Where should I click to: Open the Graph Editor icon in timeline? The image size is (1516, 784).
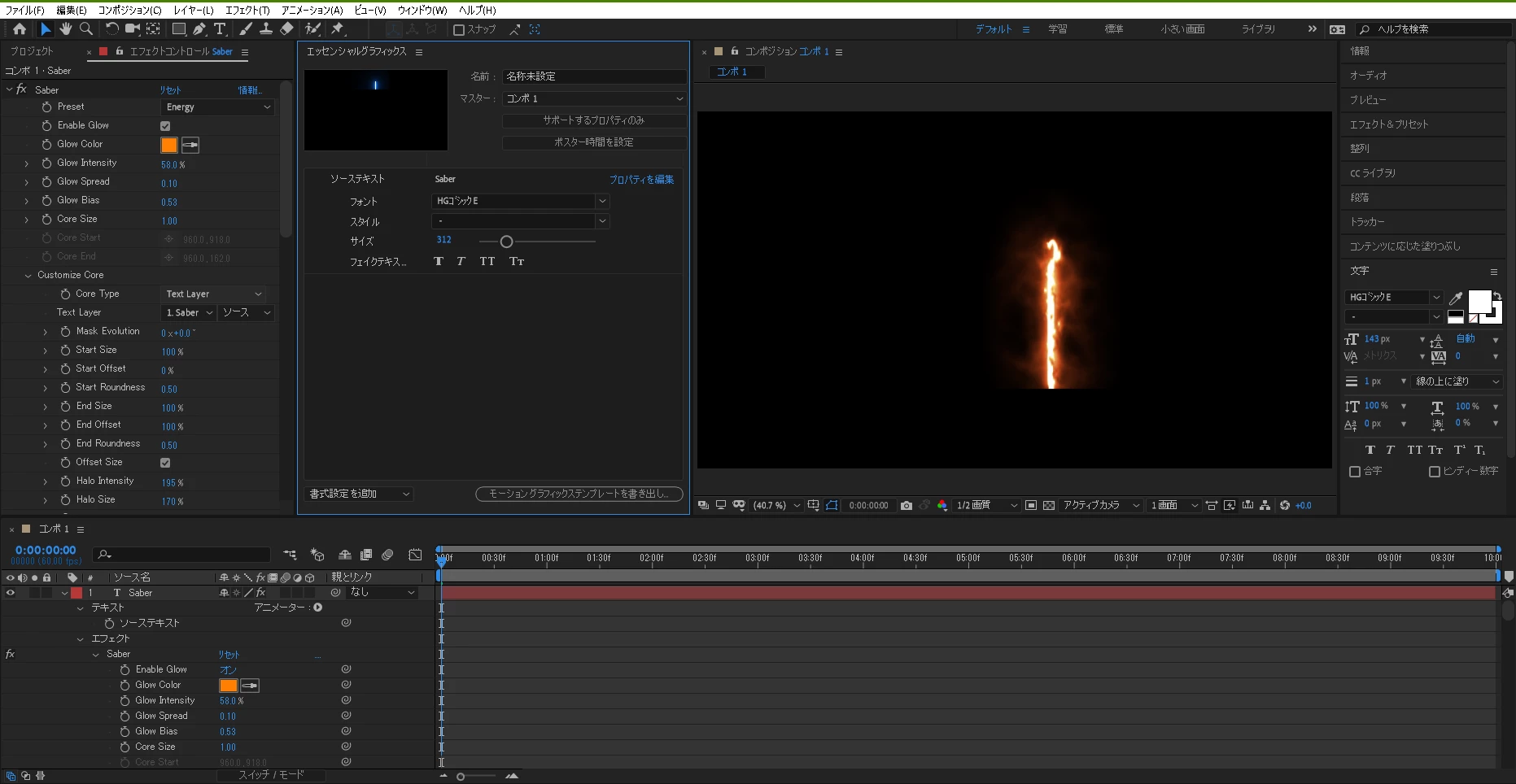415,555
